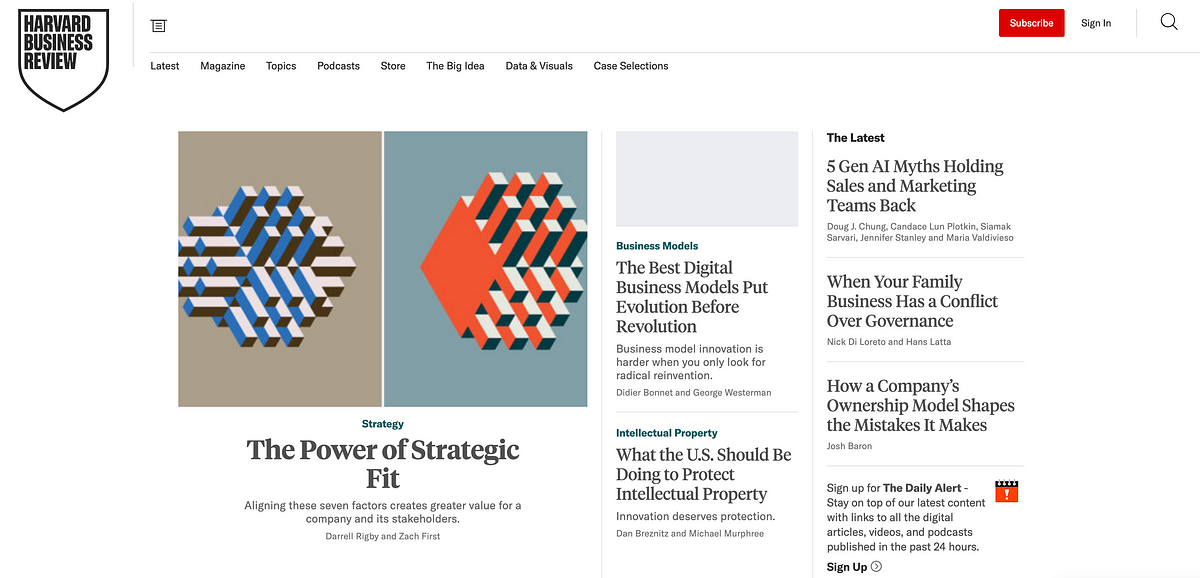Click the Daily Alert newsletter icon
This screenshot has height=578, width=1200.
1006,491
